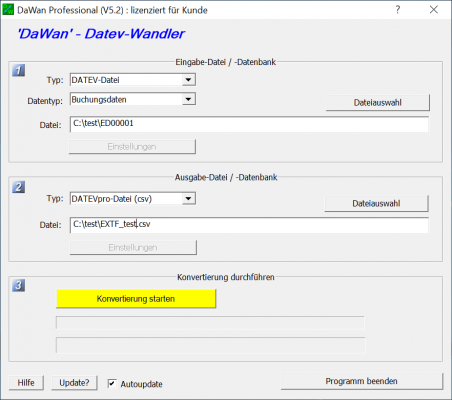The image size is (452, 400).
Task: Click the step 2 number icon
Action: (19, 187)
